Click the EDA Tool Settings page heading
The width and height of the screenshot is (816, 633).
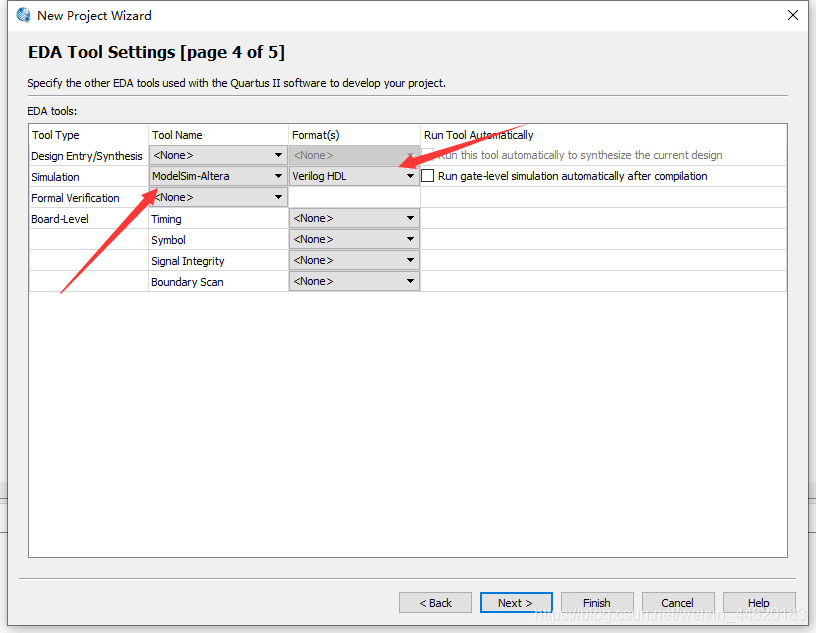(x=156, y=52)
